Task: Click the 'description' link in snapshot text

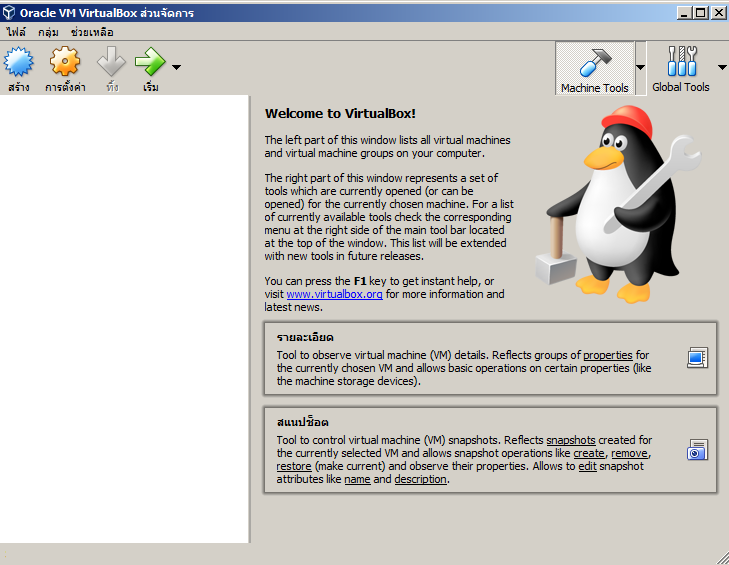Action: pos(420,479)
